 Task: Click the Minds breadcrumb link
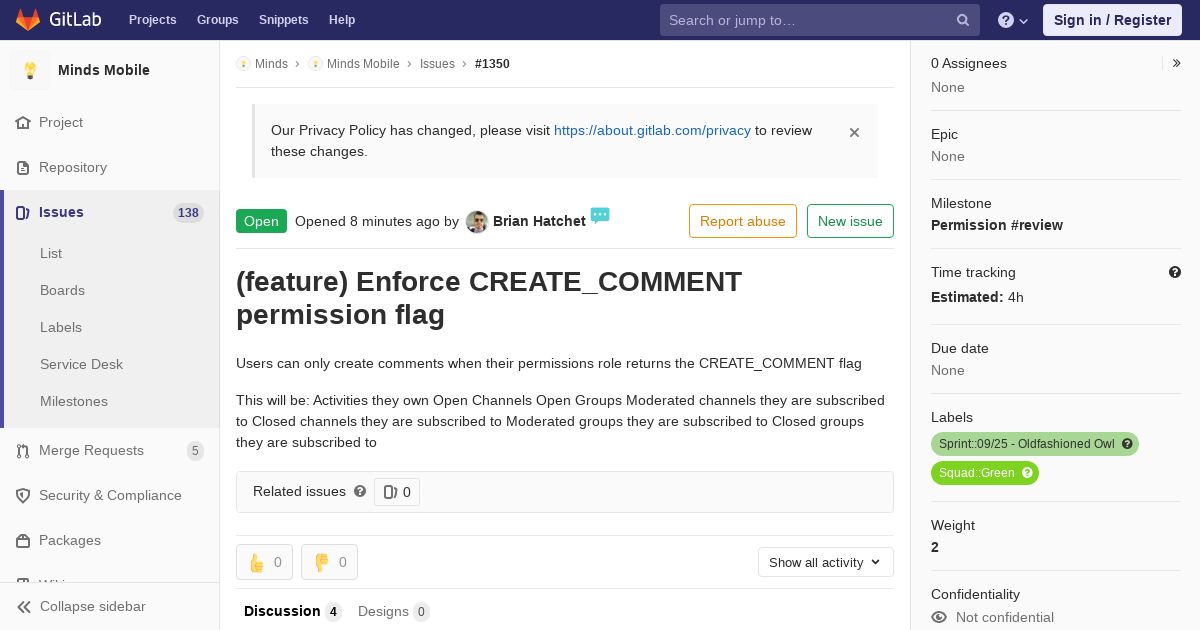coord(271,64)
